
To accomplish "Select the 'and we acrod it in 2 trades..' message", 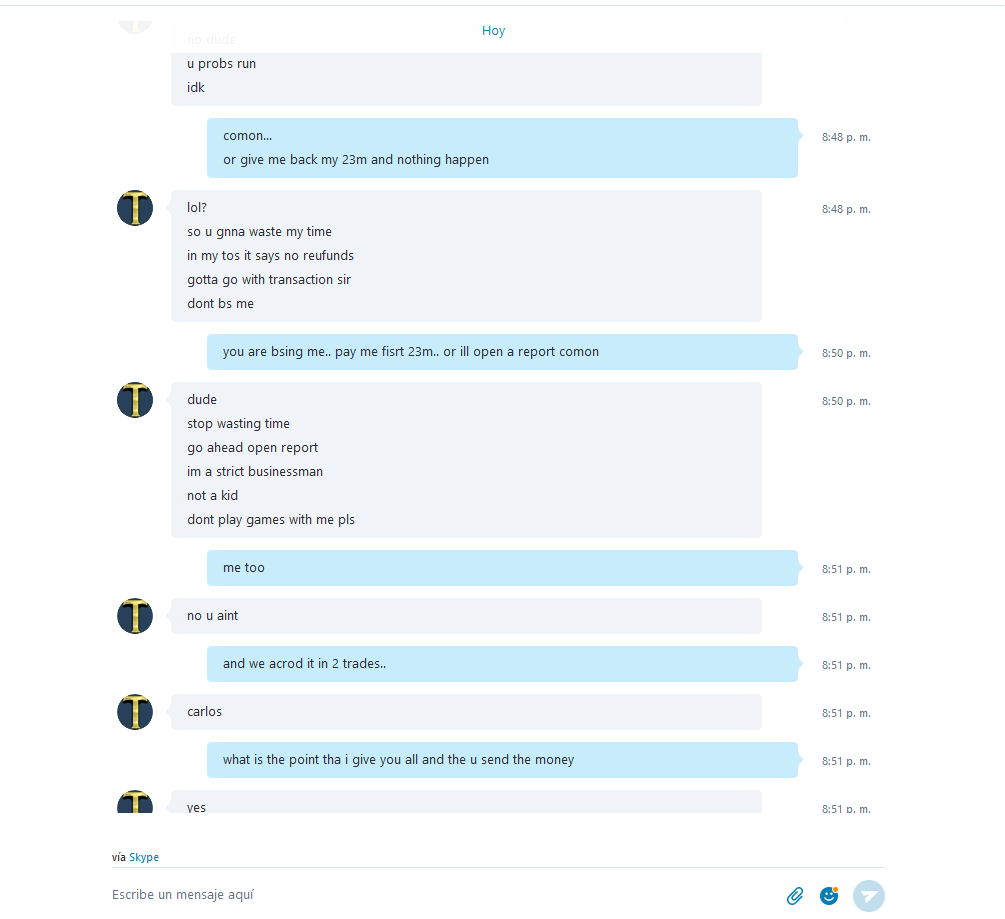I will click(x=502, y=664).
